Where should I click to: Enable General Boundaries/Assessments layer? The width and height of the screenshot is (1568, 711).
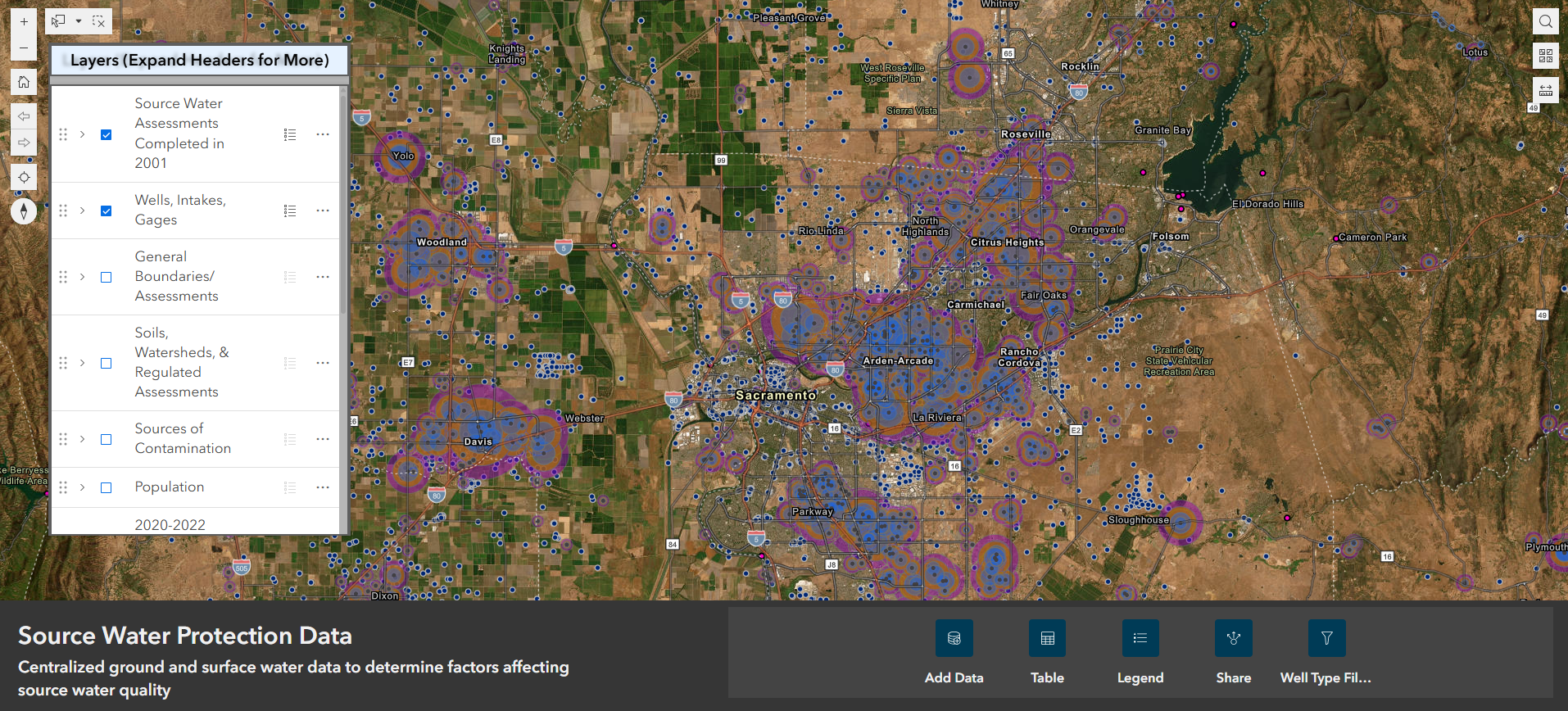point(106,277)
